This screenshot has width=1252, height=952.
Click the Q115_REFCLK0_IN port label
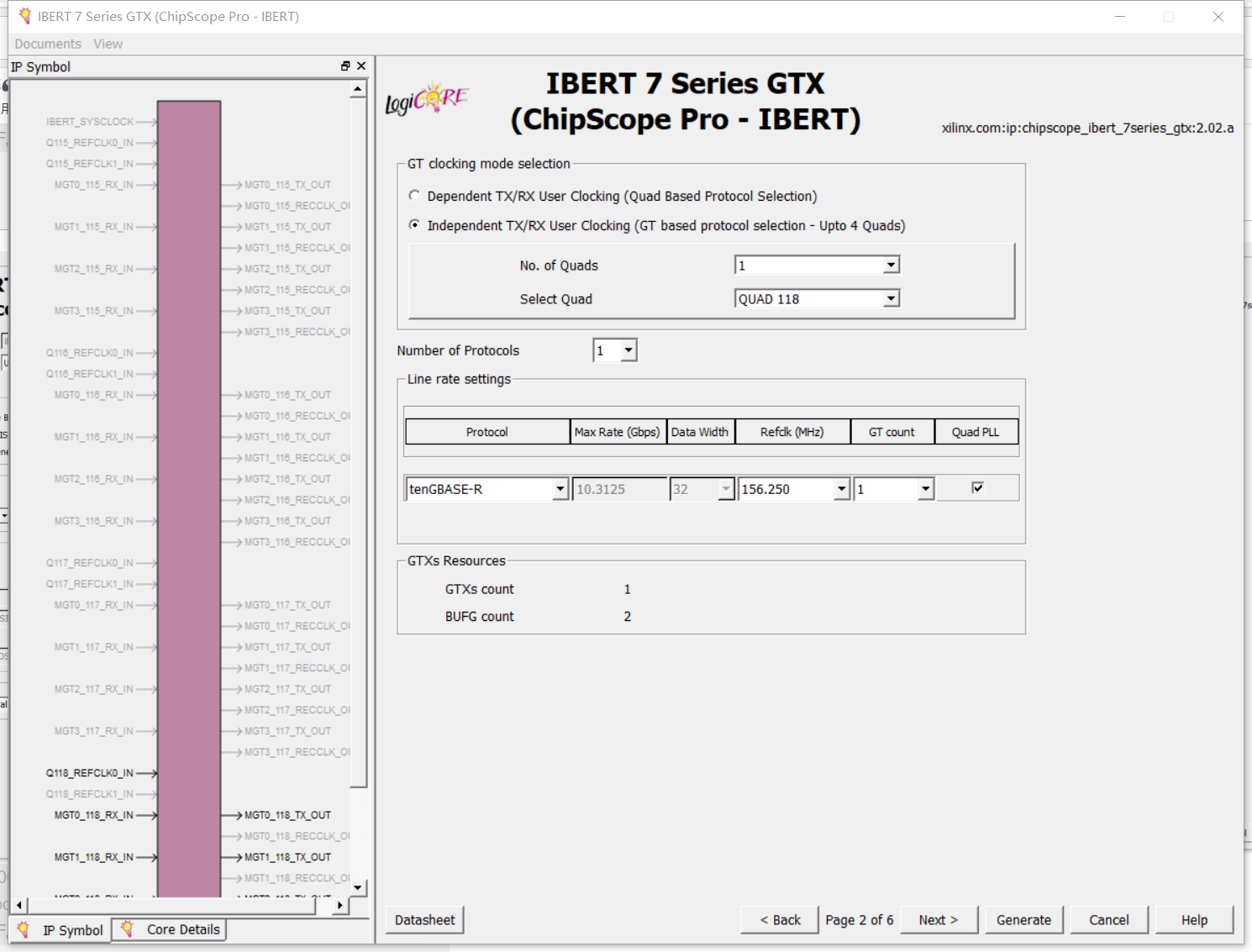pos(90,143)
